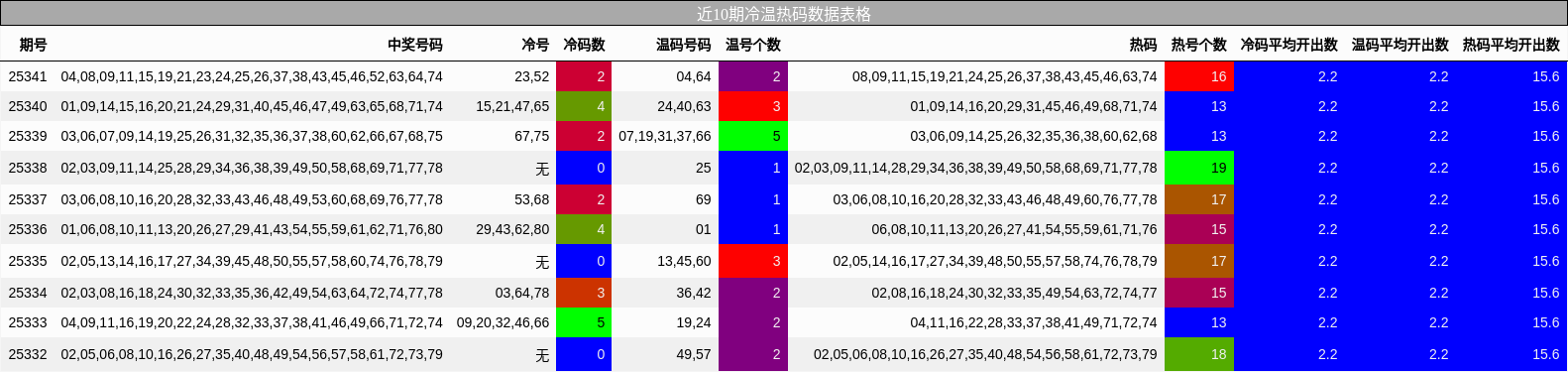Click the 冷码数 column header
This screenshot has width=1568, height=372.
click(x=584, y=45)
